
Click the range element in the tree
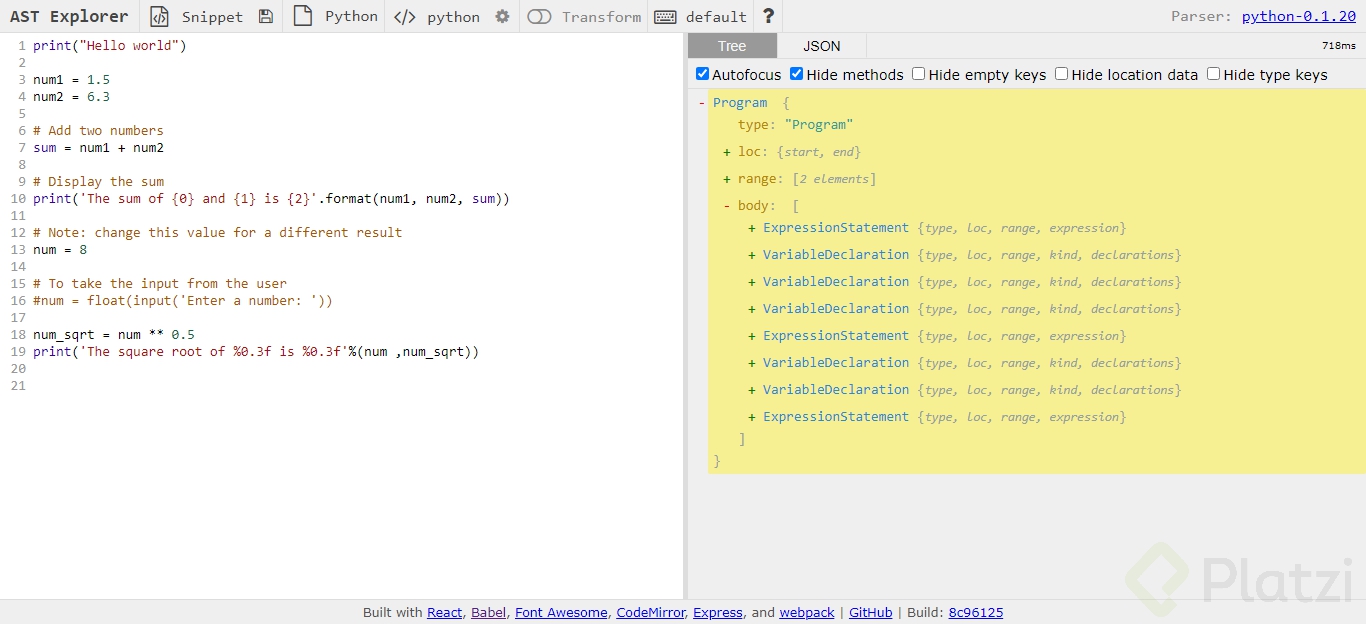point(760,178)
